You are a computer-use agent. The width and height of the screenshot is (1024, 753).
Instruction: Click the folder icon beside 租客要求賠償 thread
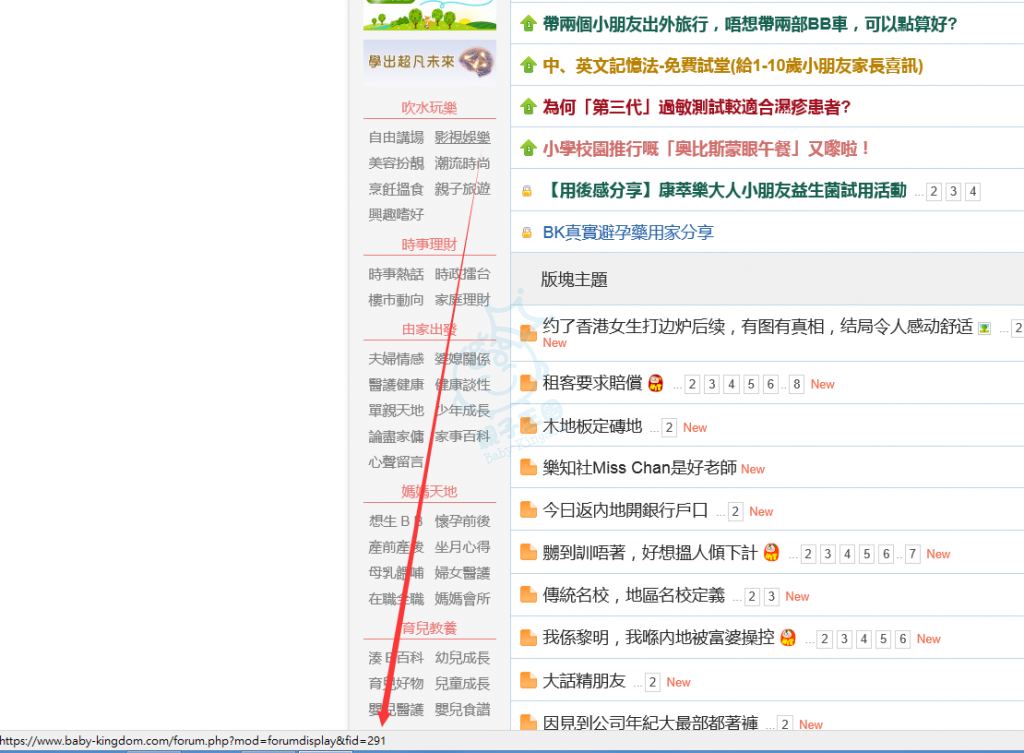click(528, 384)
